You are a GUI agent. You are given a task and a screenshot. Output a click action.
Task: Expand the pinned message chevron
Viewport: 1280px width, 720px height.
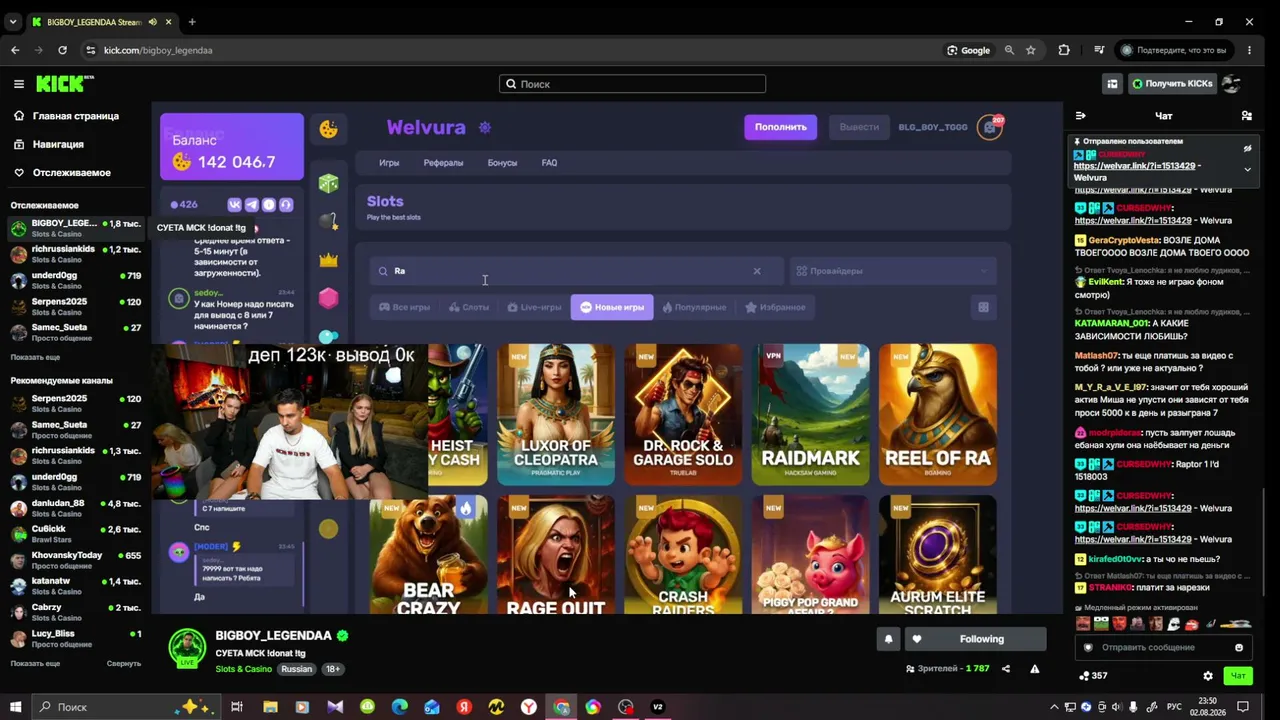[x=1247, y=170]
